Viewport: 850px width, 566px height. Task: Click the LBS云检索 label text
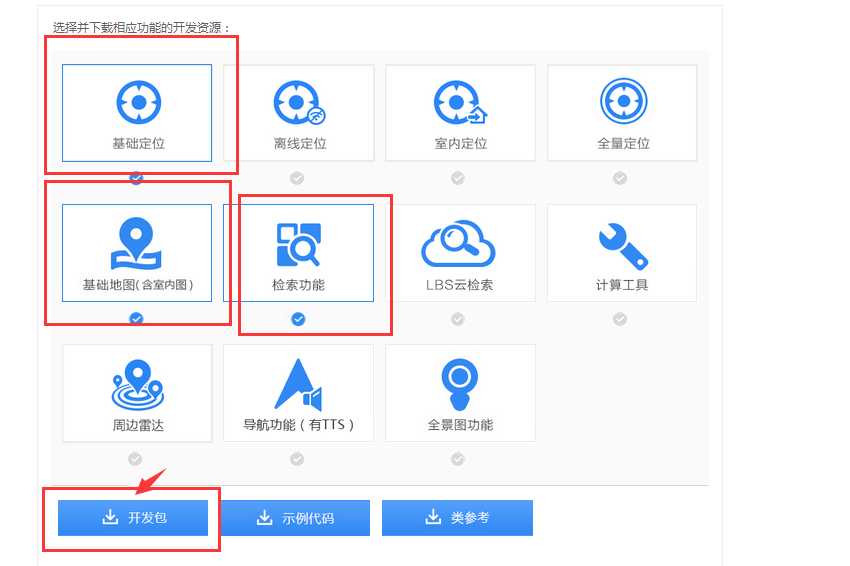click(459, 285)
